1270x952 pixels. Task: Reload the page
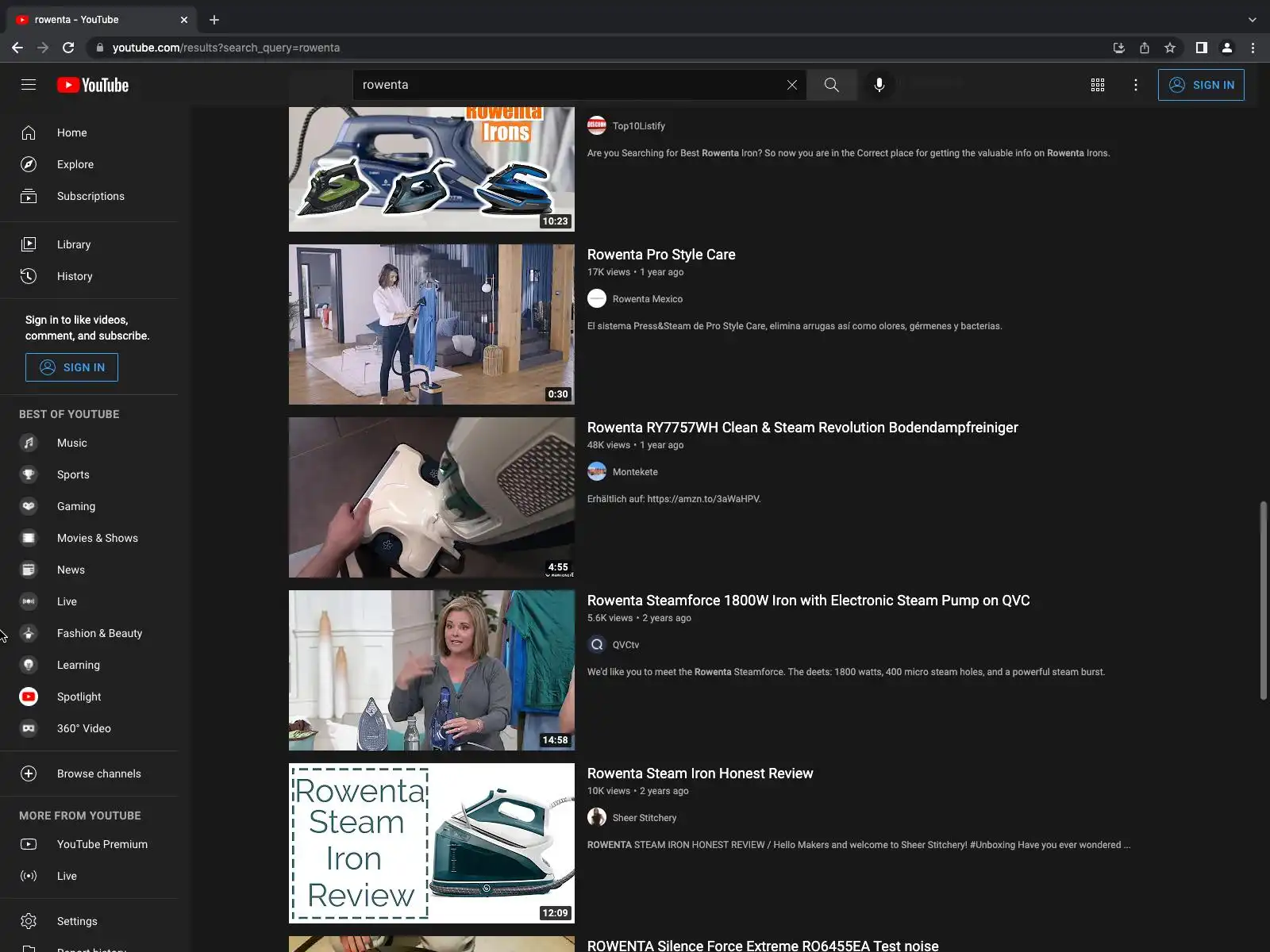pos(68,48)
